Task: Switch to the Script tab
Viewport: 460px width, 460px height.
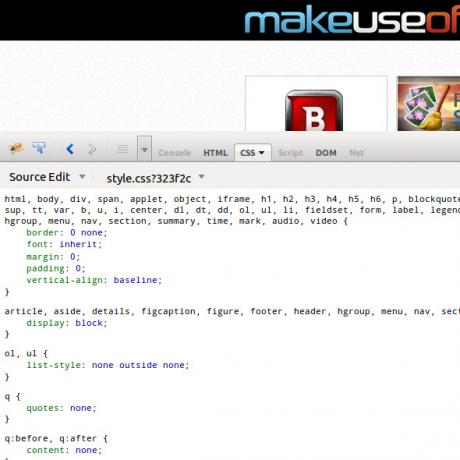Action: tap(290, 153)
